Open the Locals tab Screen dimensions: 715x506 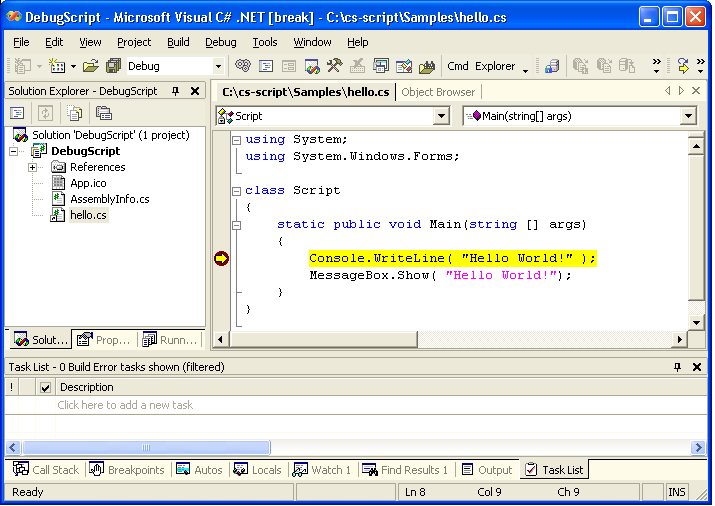[x=258, y=470]
